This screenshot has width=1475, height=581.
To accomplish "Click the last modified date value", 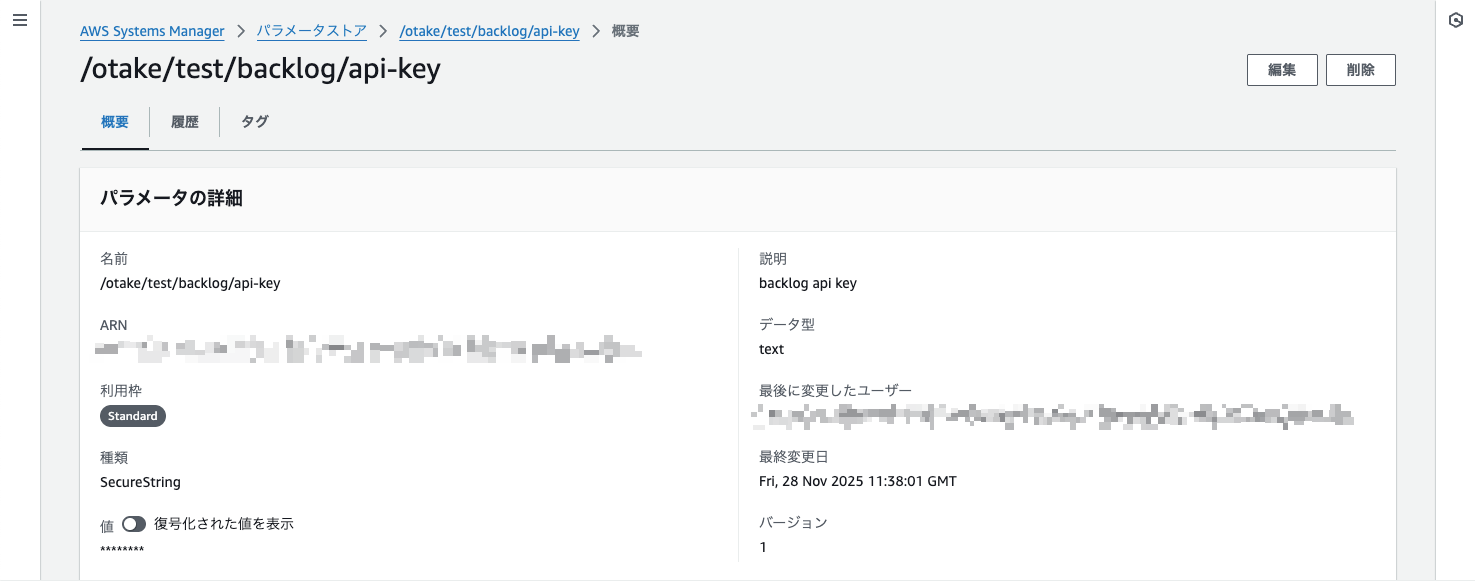I will pyautogui.click(x=857, y=481).
